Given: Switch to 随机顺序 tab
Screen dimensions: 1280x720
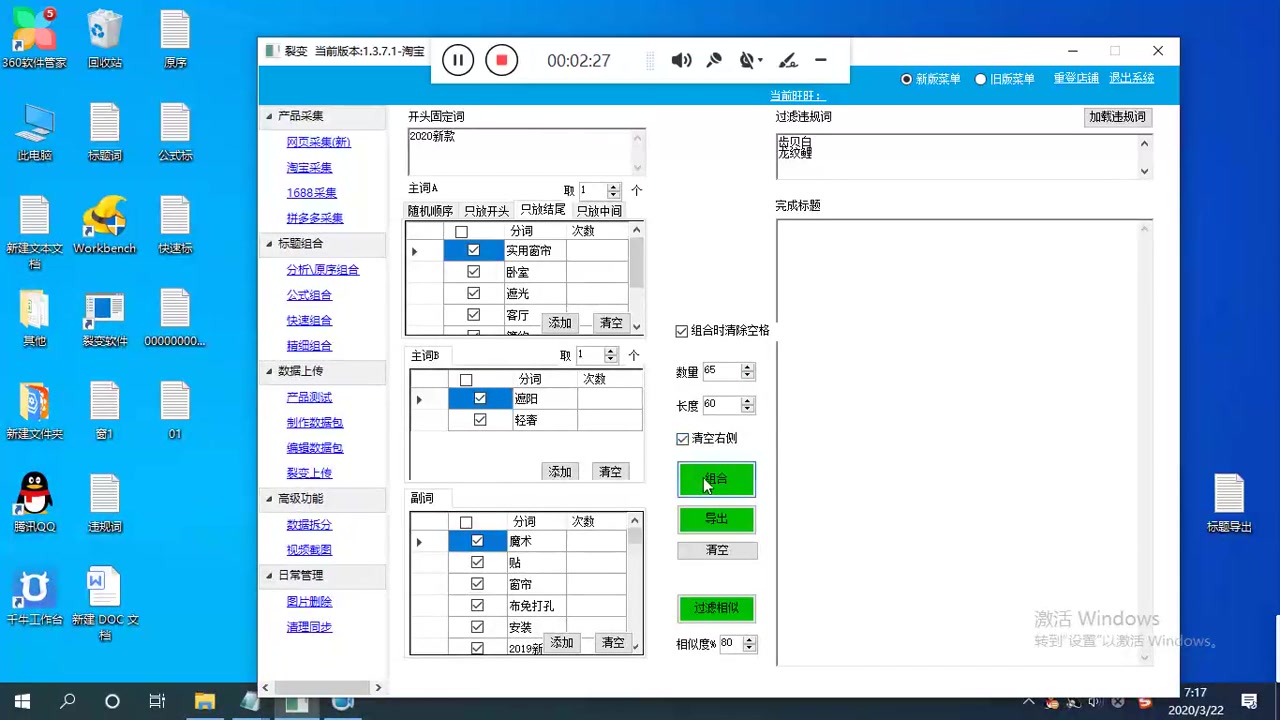Looking at the screenshot, I should 430,211.
